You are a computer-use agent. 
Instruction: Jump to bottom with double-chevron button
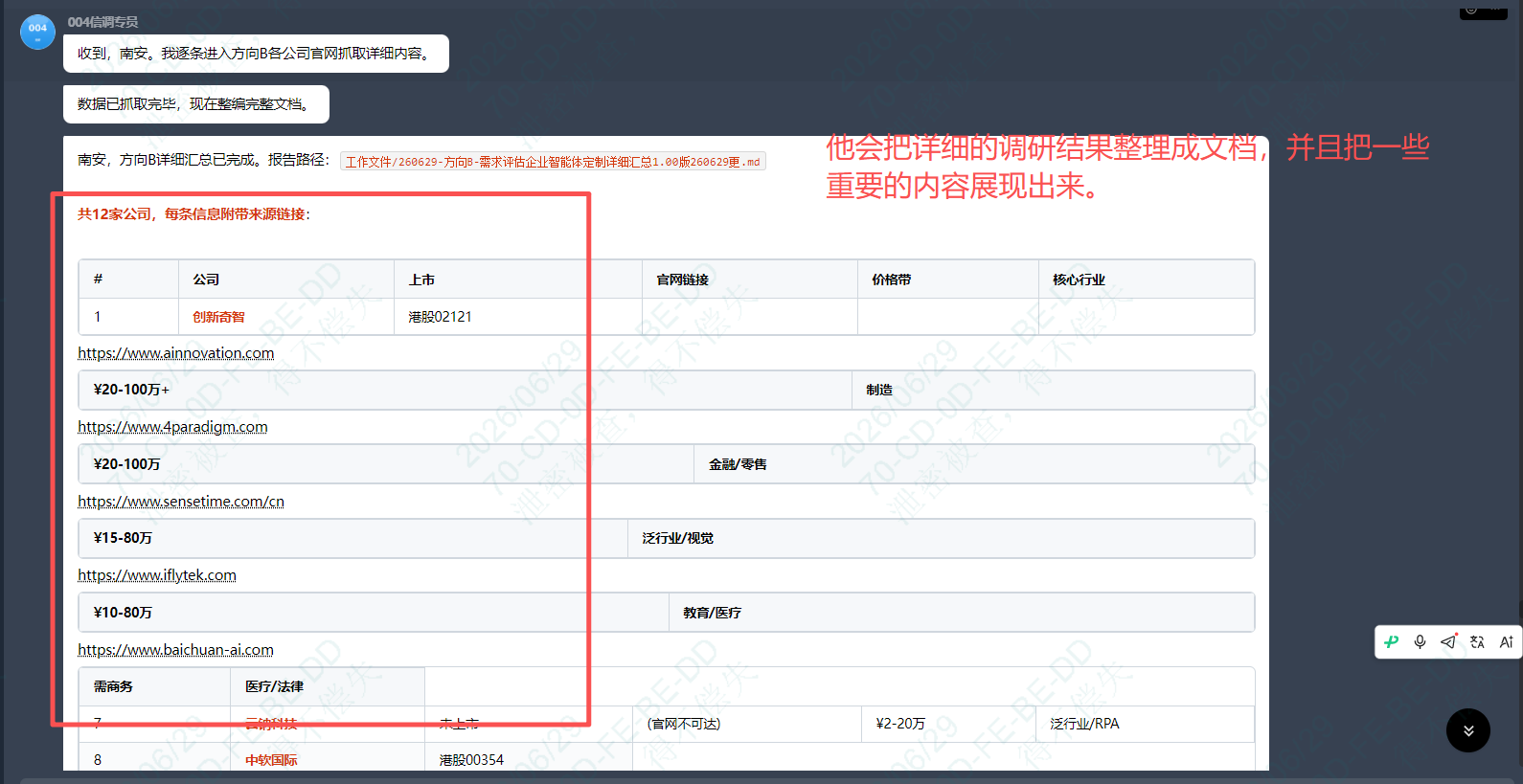1468,730
